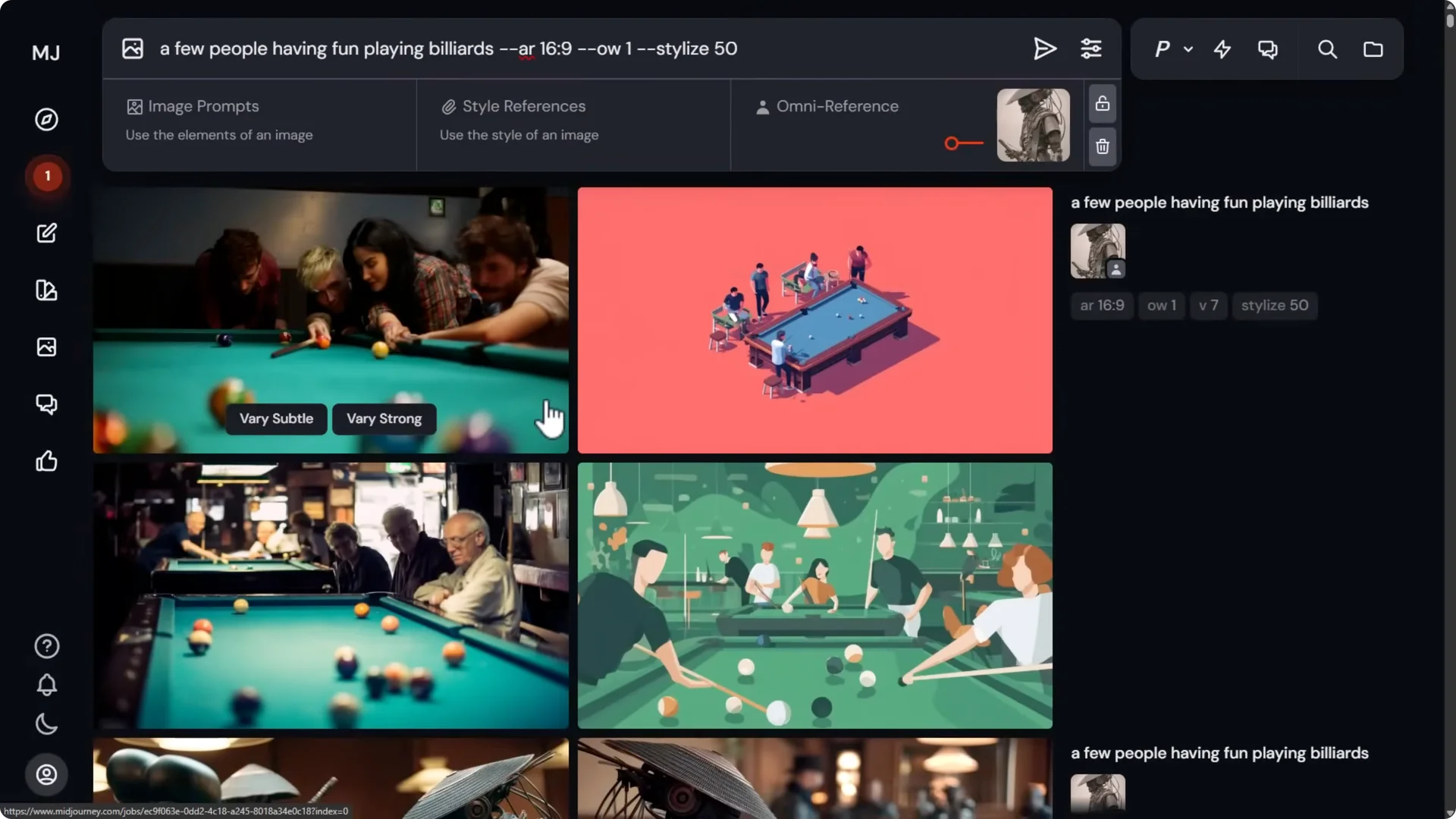Open the isometric pink billiards image
Viewport: 1456px width, 819px height.
pos(814,320)
